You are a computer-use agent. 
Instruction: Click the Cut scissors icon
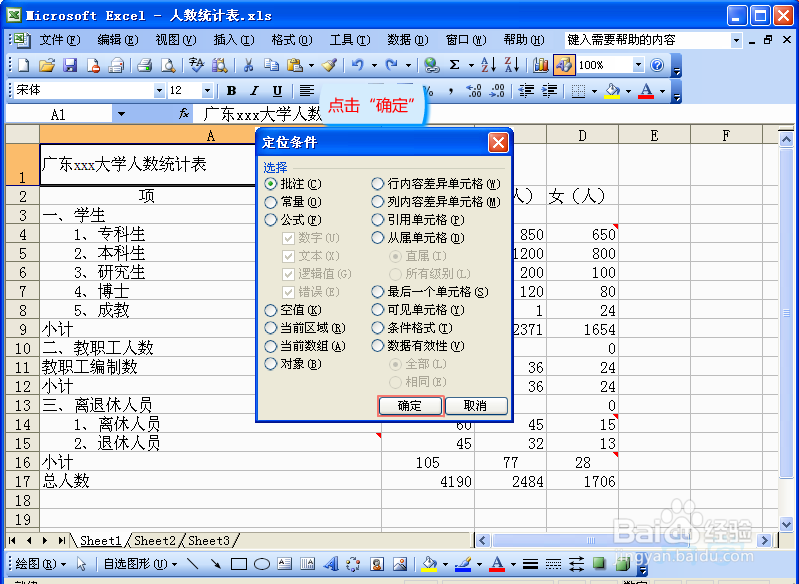tap(248, 65)
